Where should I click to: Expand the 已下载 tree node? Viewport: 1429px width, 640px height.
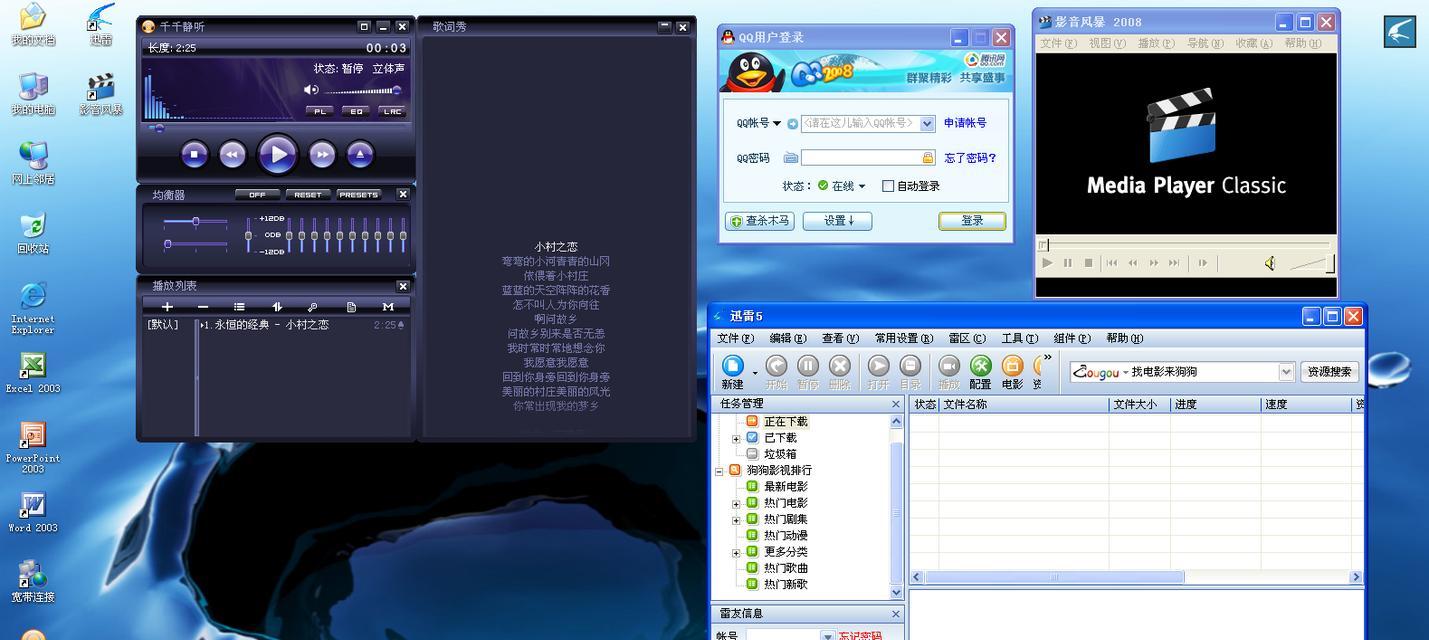coord(736,439)
